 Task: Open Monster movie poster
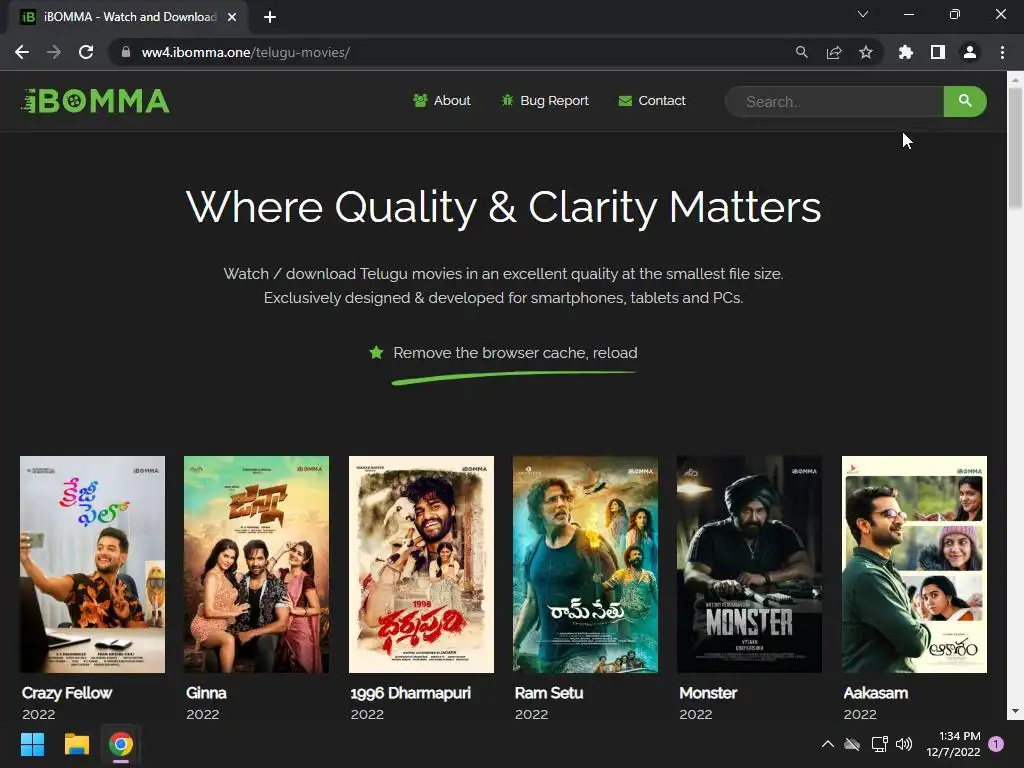pos(750,564)
